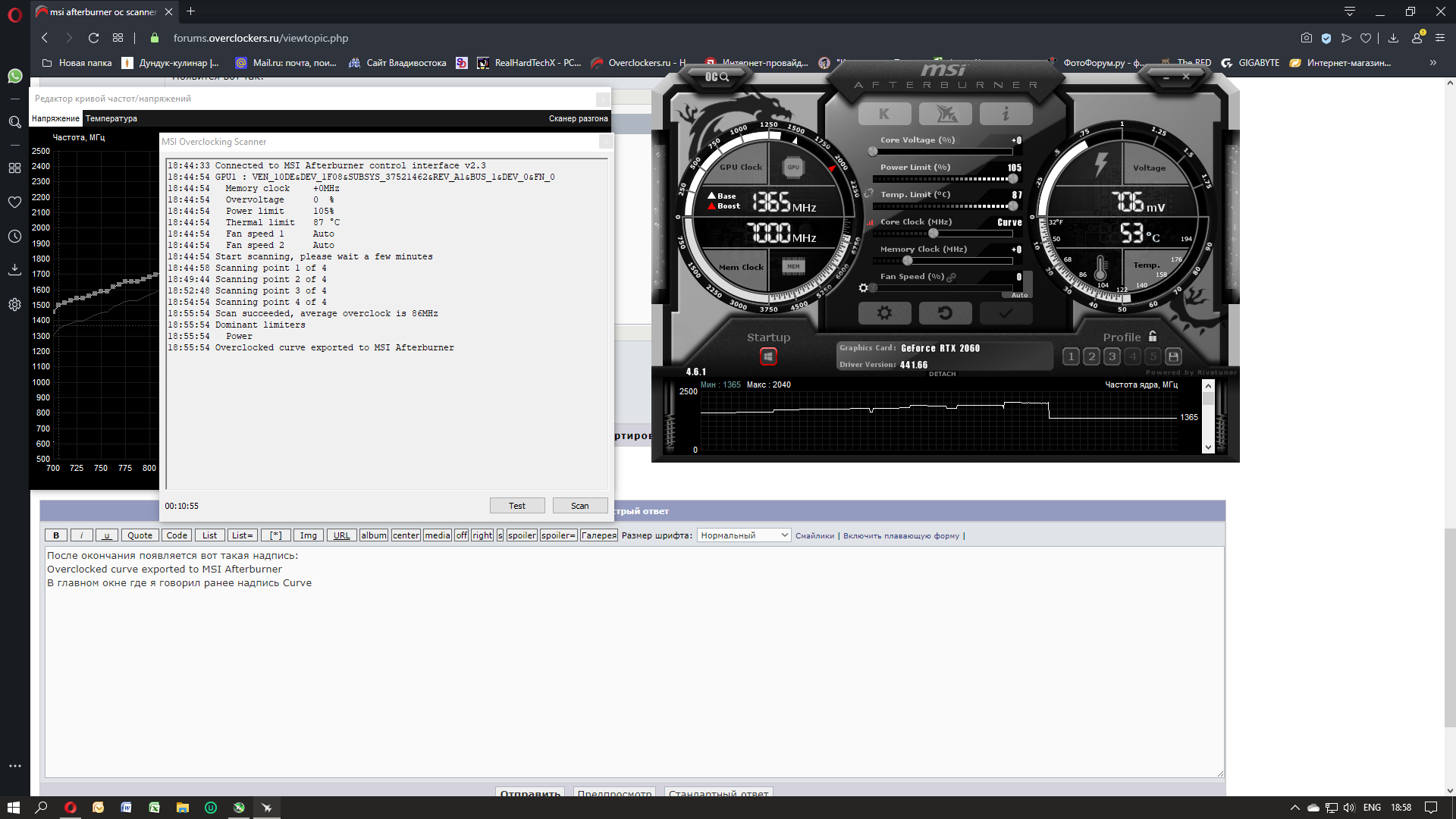Click the Отправить submit button
Viewport: 1456px width, 819px height.
530,793
